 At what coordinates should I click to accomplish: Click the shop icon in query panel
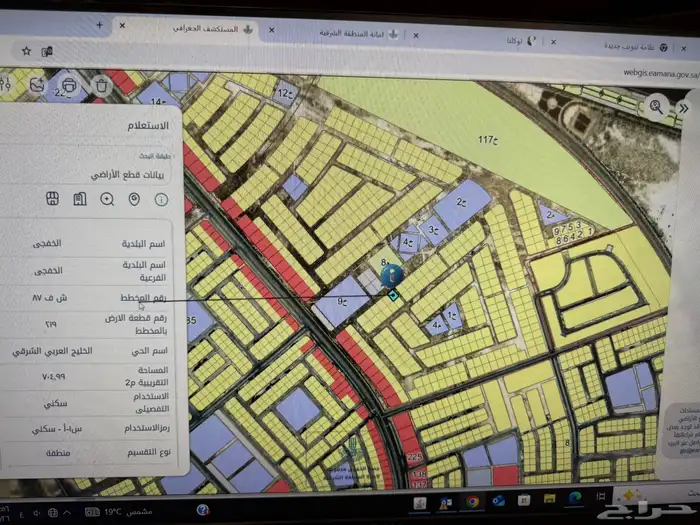pyautogui.click(x=52, y=200)
